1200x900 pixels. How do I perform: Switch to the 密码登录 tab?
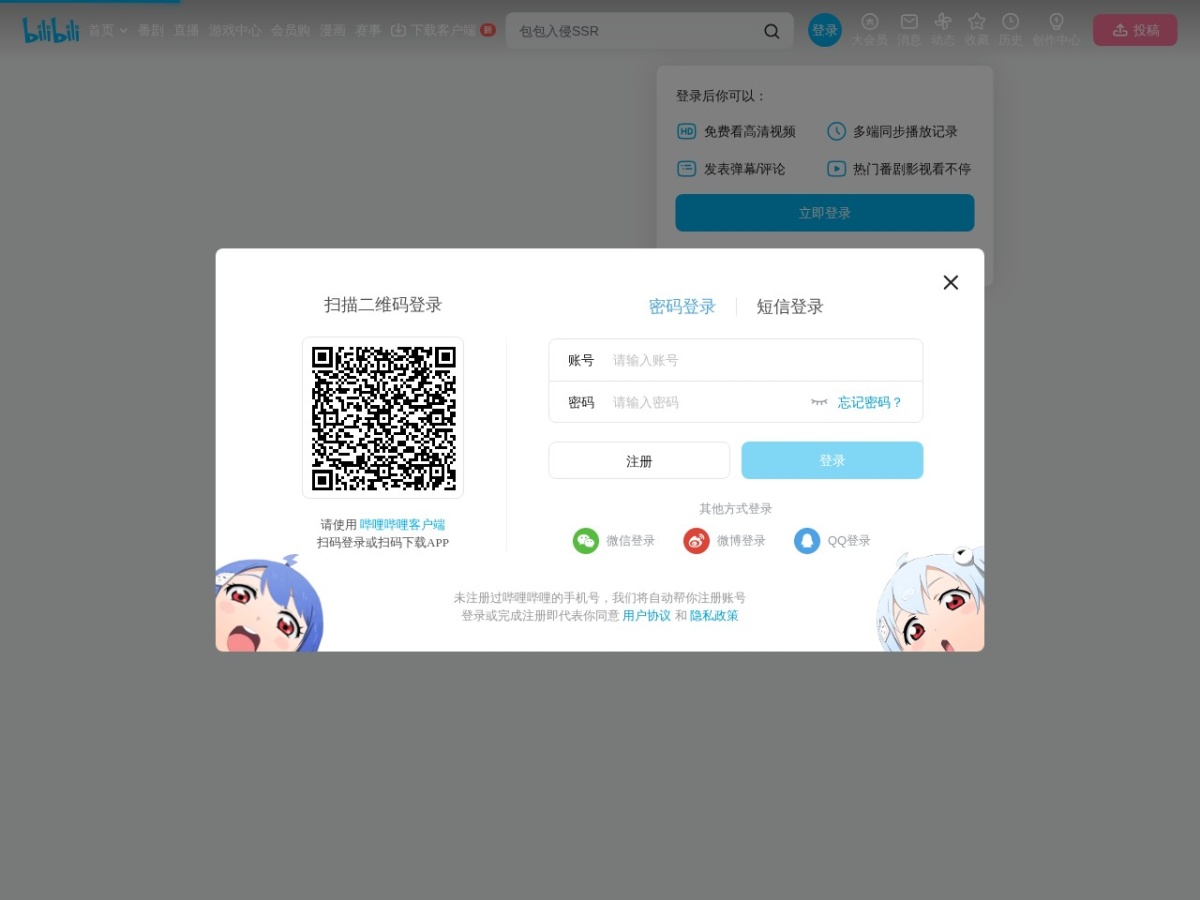click(682, 307)
